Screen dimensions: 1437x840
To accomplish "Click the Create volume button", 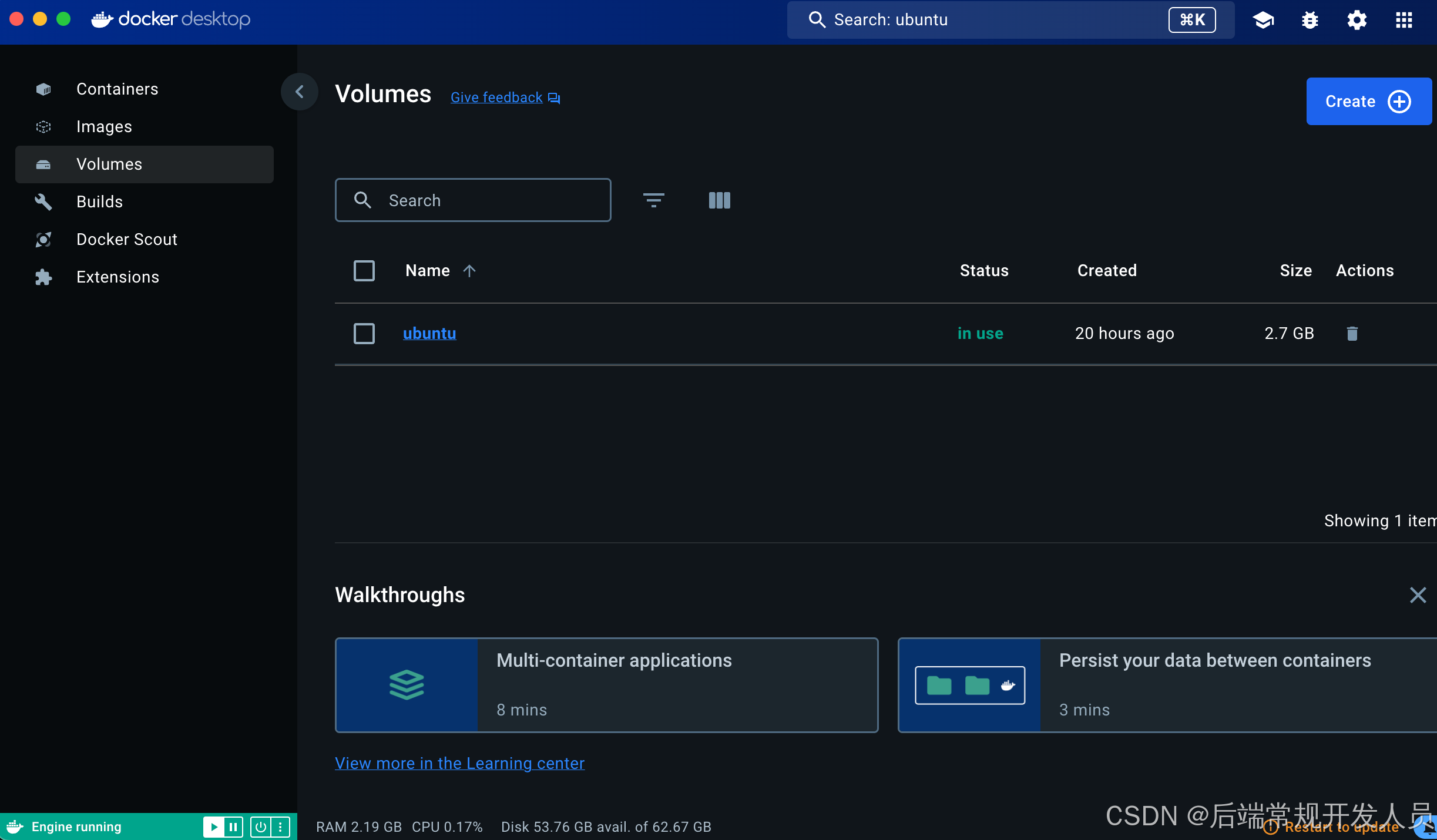I will point(1368,102).
